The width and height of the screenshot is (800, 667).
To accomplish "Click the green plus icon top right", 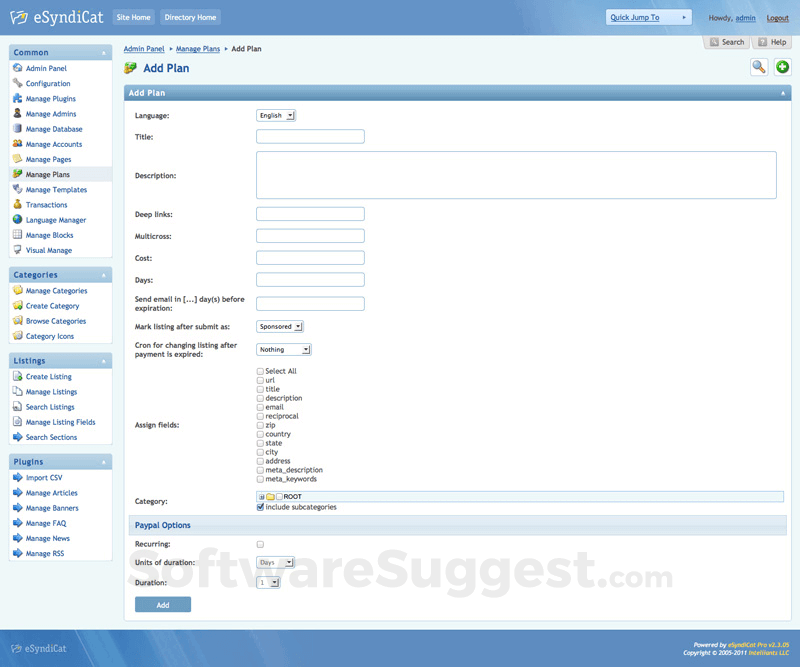I will [782, 66].
